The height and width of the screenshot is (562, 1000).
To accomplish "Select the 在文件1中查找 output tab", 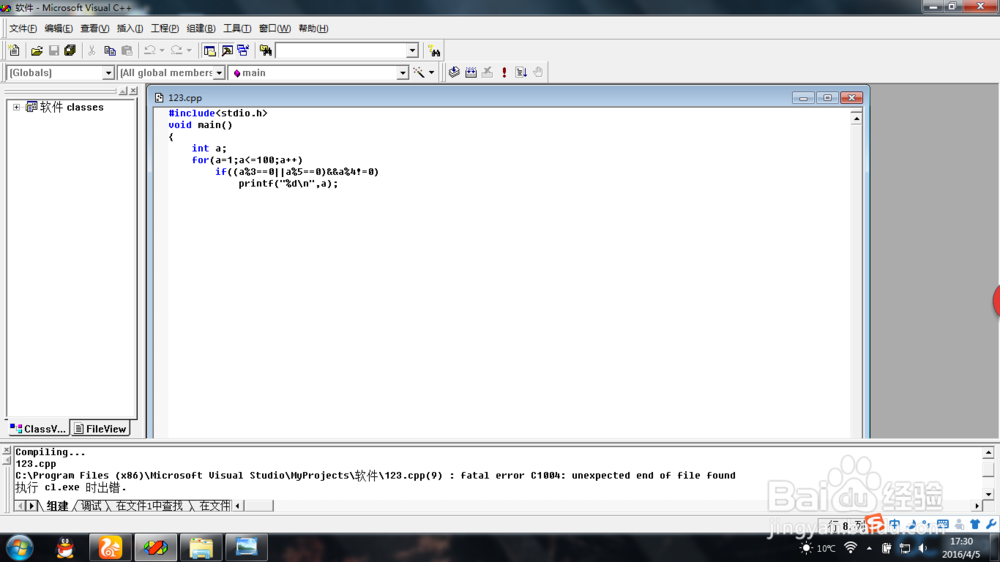I will [149, 506].
